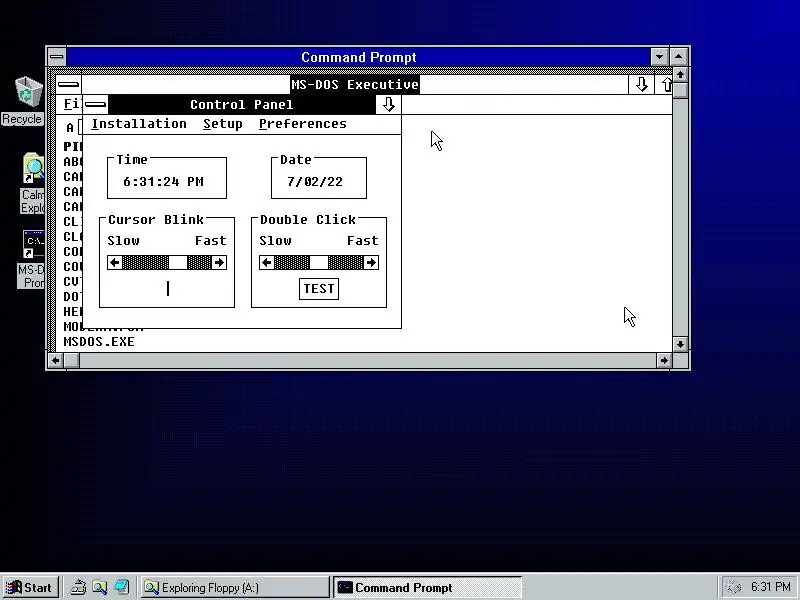Open the File menu in MS-DOS Executive
The width and height of the screenshot is (800, 600).
click(x=71, y=104)
